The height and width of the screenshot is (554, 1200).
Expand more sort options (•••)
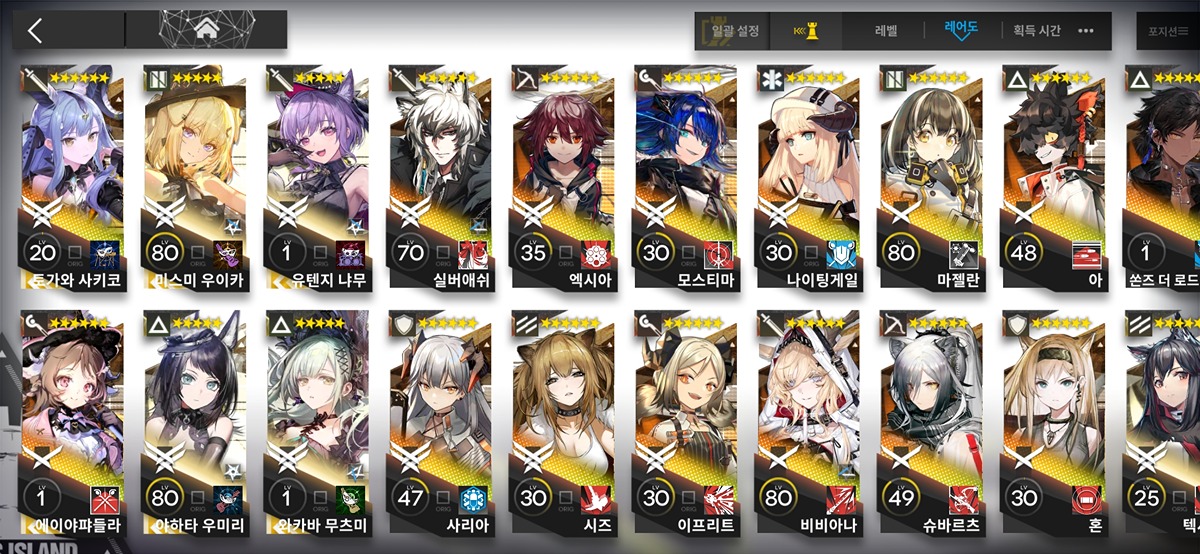1086,31
